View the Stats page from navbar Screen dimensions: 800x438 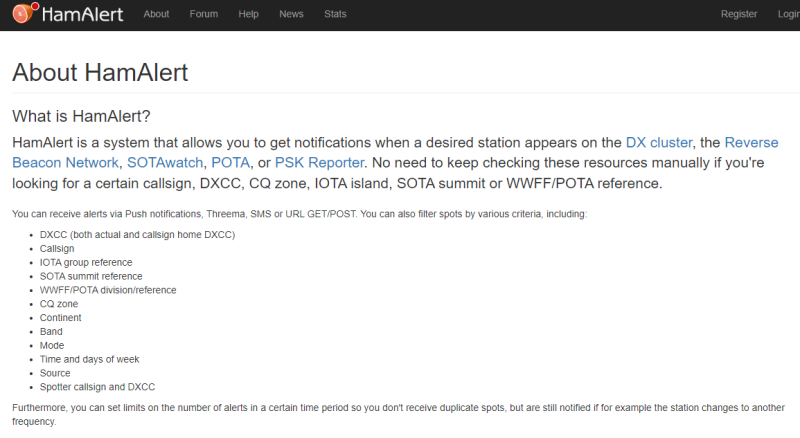pyautogui.click(x=336, y=14)
